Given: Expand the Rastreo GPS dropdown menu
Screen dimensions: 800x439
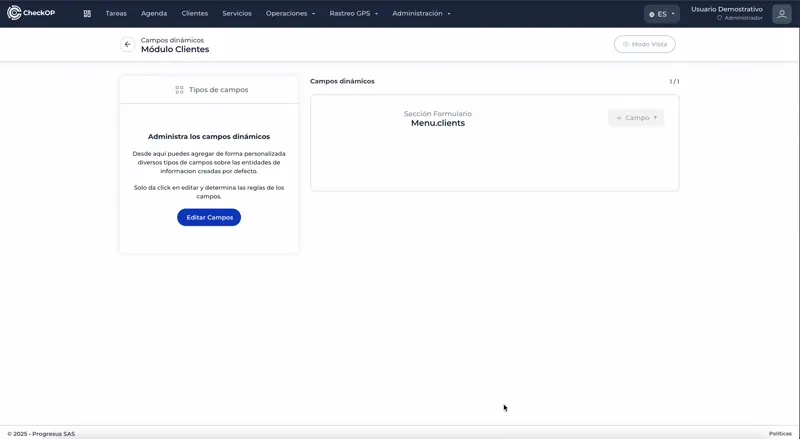Looking at the screenshot, I should pyautogui.click(x=354, y=13).
